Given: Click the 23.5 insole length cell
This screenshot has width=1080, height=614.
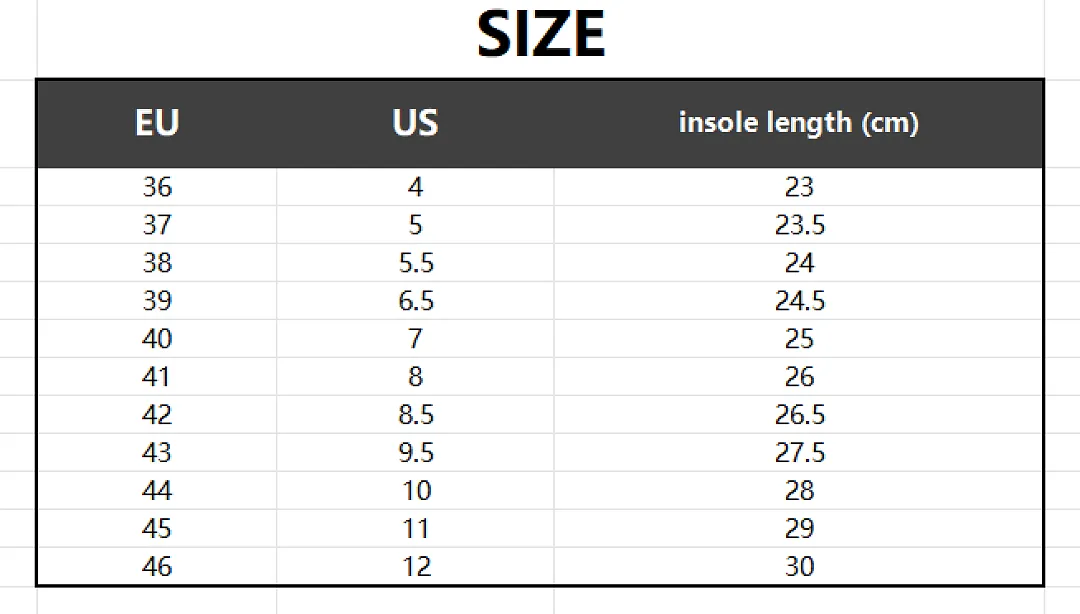Looking at the screenshot, I should [x=798, y=225].
